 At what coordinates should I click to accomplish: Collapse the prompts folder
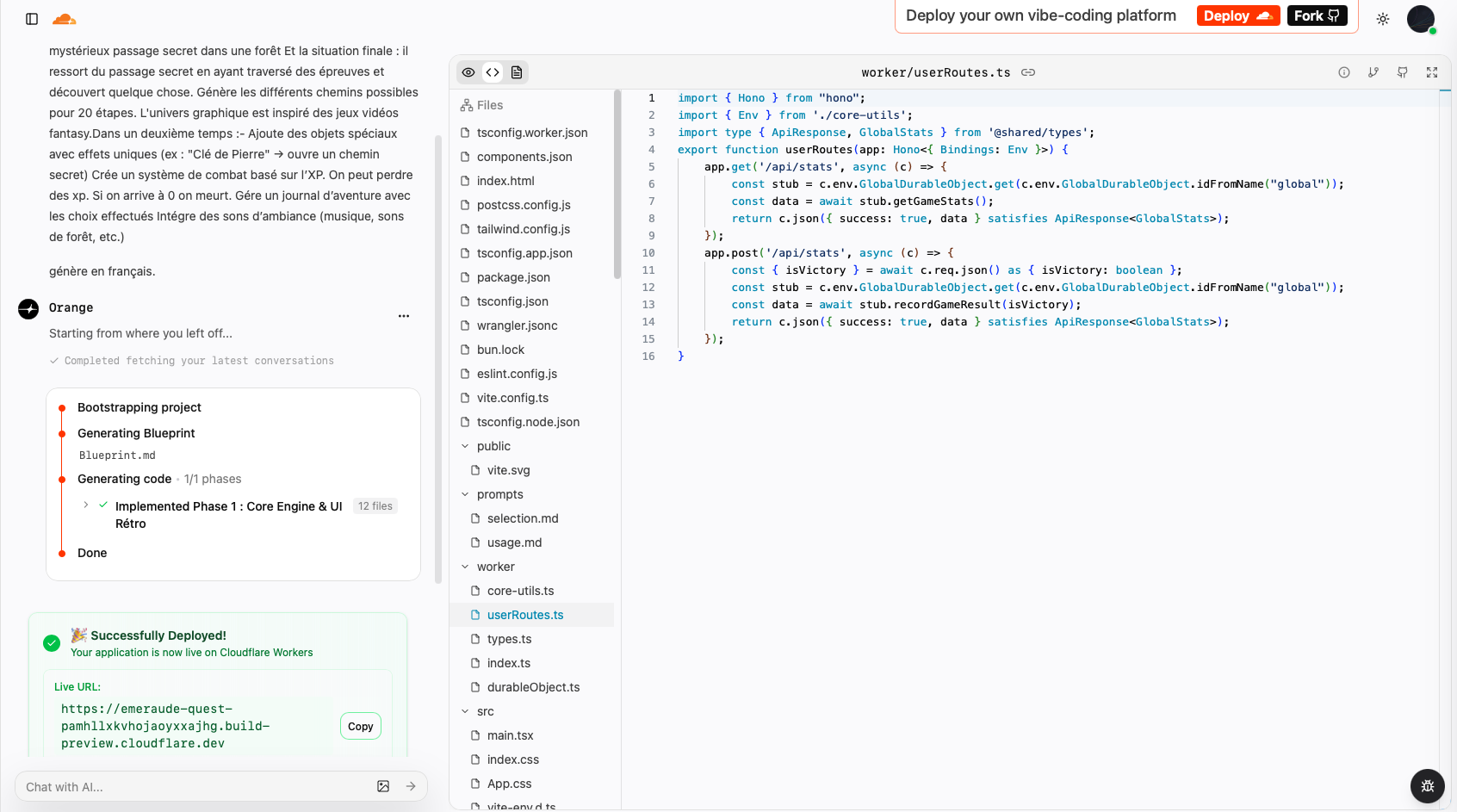[x=465, y=494]
